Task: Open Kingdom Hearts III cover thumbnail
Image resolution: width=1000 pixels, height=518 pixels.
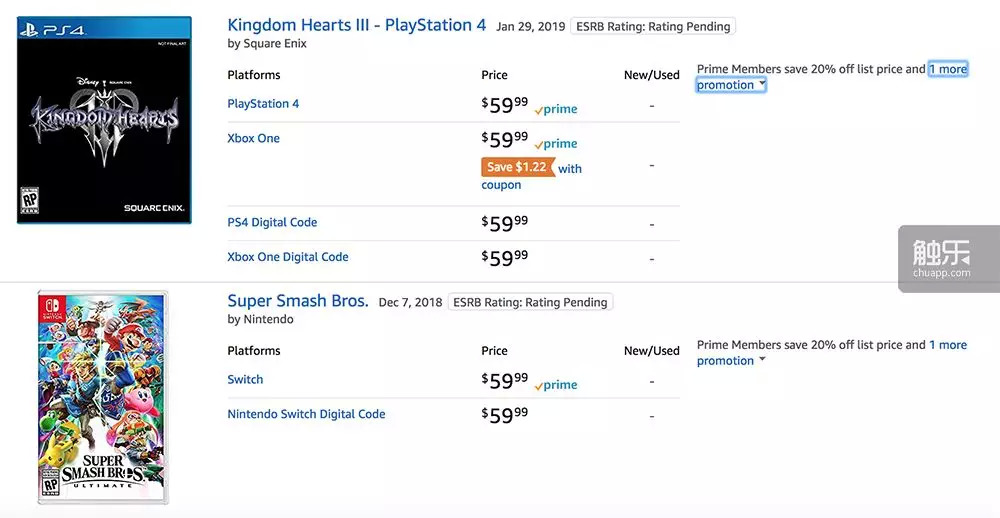Action: pyautogui.click(x=104, y=120)
